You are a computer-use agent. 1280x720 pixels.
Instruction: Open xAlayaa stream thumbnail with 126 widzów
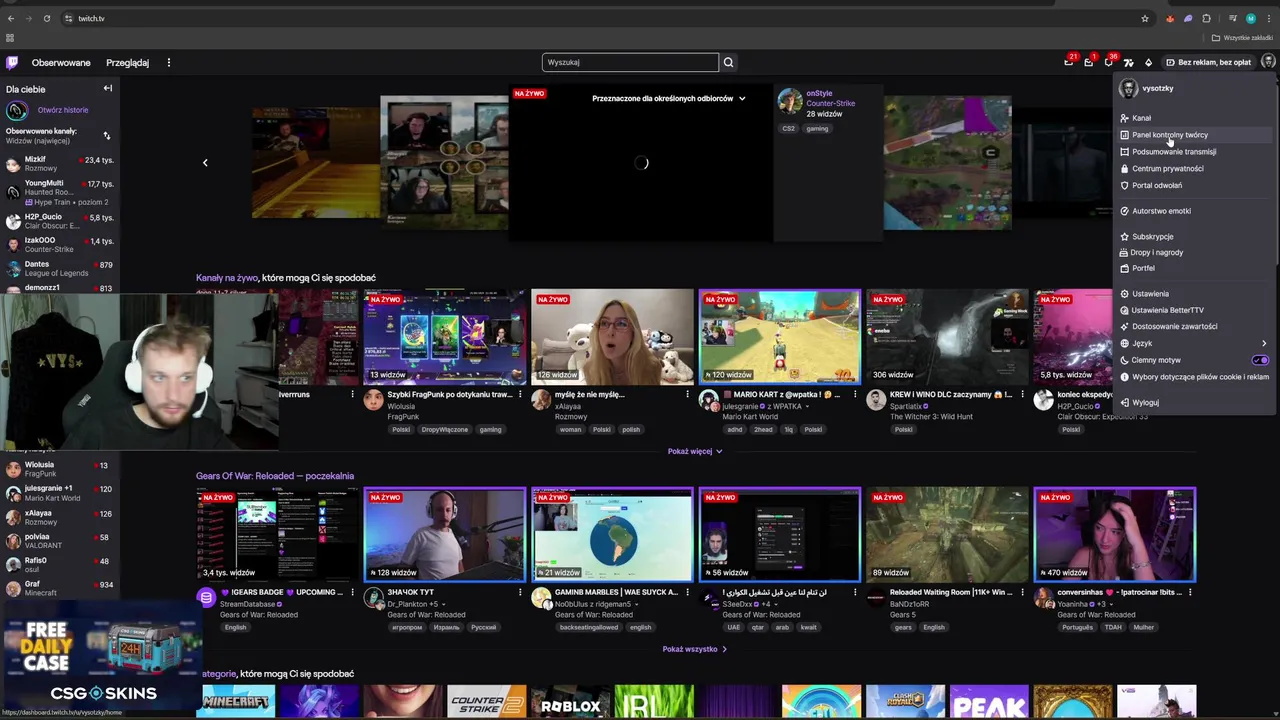tap(612, 336)
